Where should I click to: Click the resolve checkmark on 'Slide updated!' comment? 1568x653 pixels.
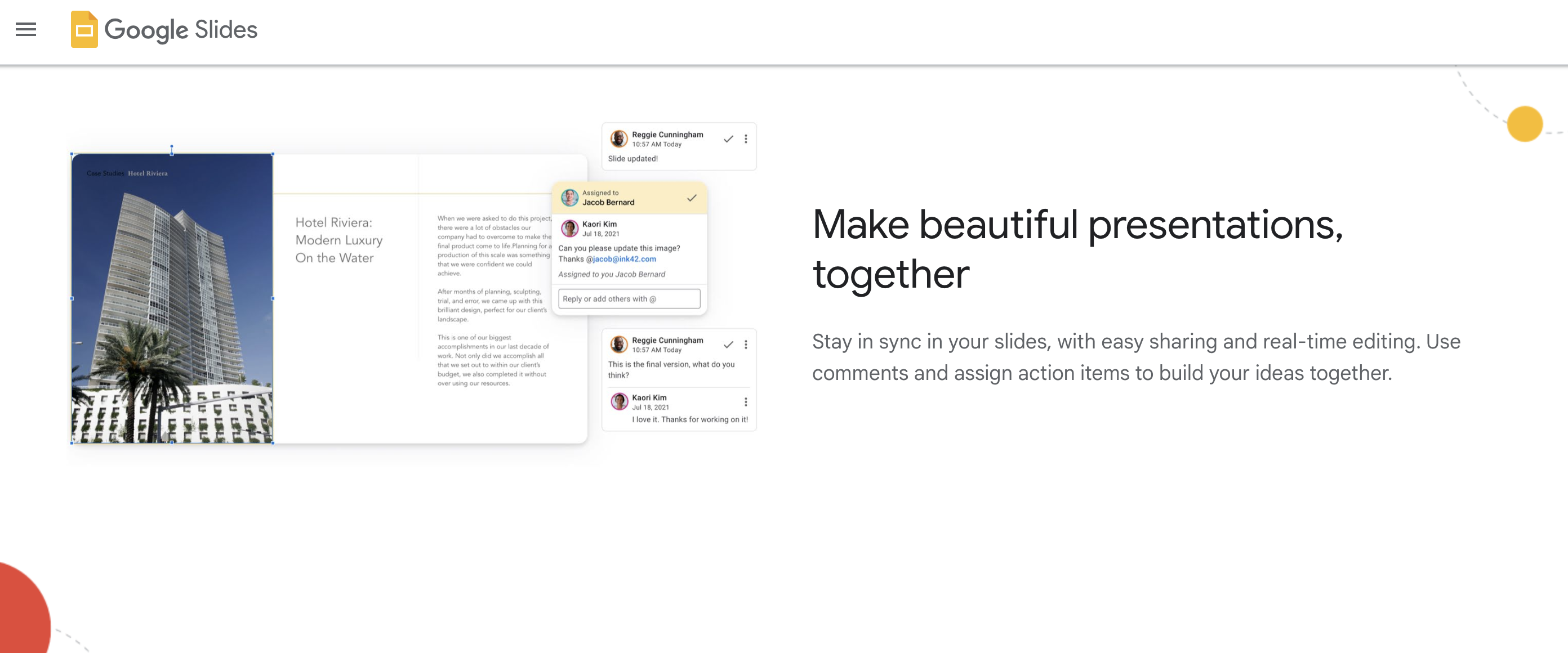[728, 138]
